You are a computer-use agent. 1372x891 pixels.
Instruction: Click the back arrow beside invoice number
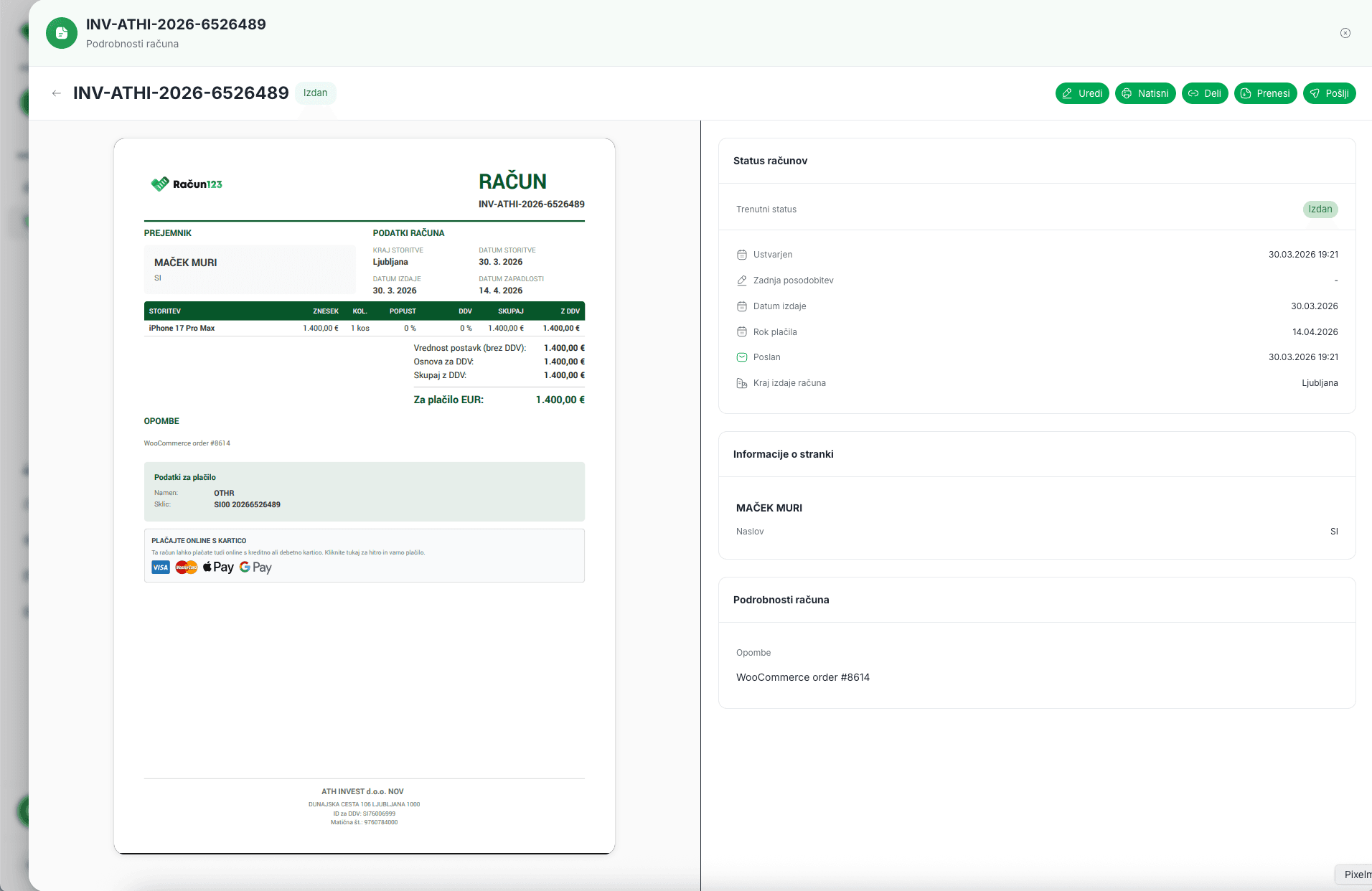point(57,93)
